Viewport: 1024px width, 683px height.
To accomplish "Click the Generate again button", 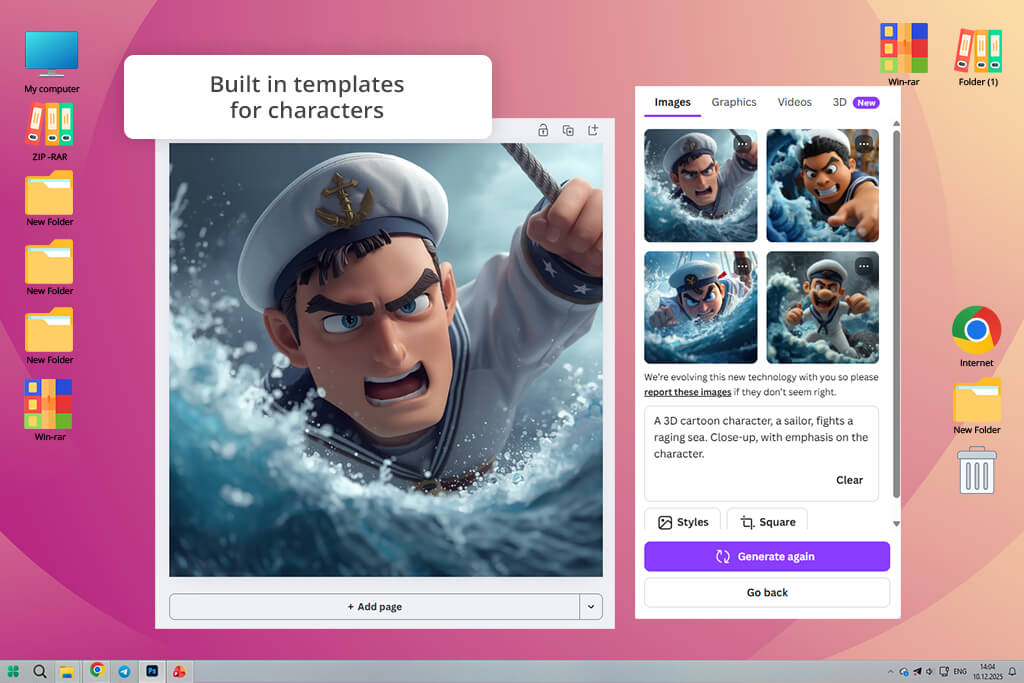I will click(x=767, y=556).
